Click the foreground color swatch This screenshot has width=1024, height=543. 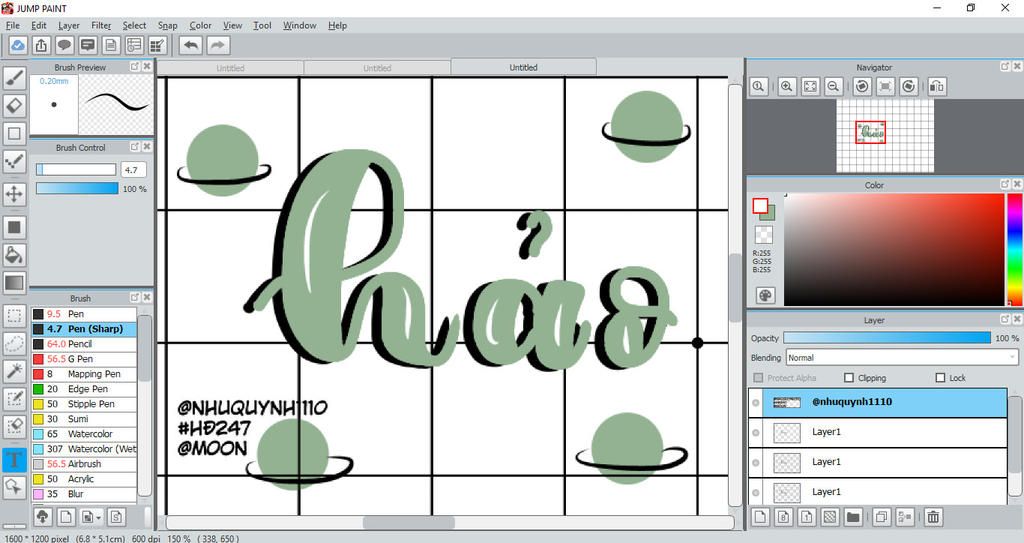(760, 206)
